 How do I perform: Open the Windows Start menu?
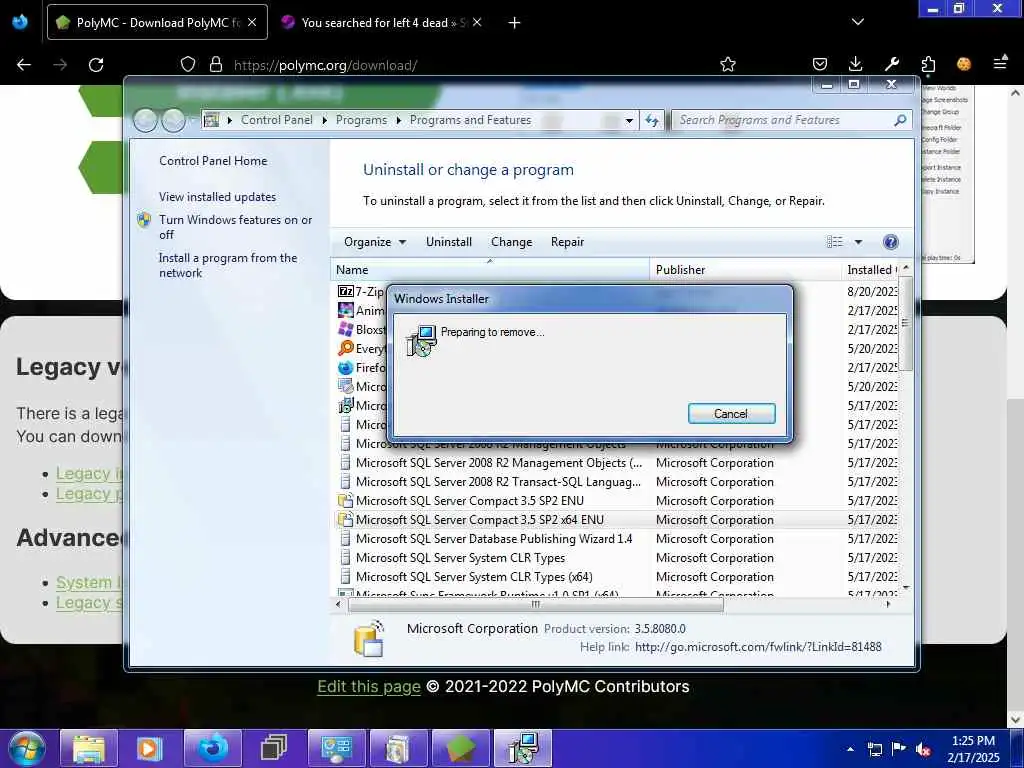click(27, 748)
